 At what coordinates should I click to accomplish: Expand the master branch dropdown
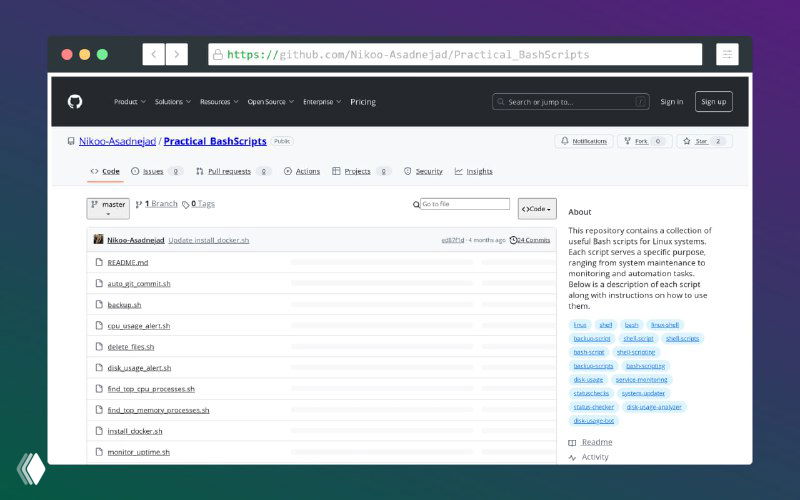pyautogui.click(x=109, y=208)
